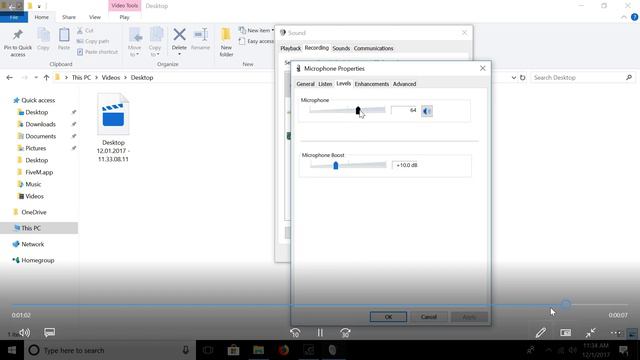Open captions via speech bubble icon
640x360 pixels.
(49, 332)
